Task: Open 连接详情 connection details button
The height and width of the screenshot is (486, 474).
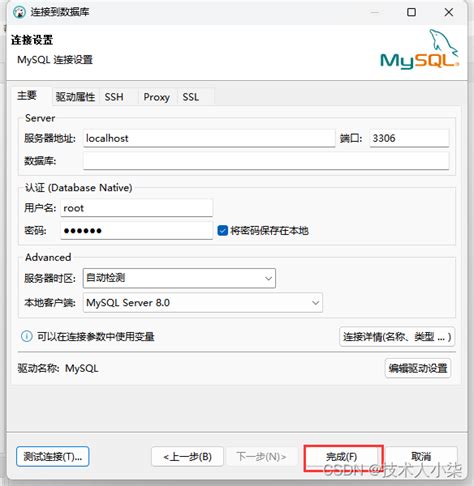Action: pos(397,337)
